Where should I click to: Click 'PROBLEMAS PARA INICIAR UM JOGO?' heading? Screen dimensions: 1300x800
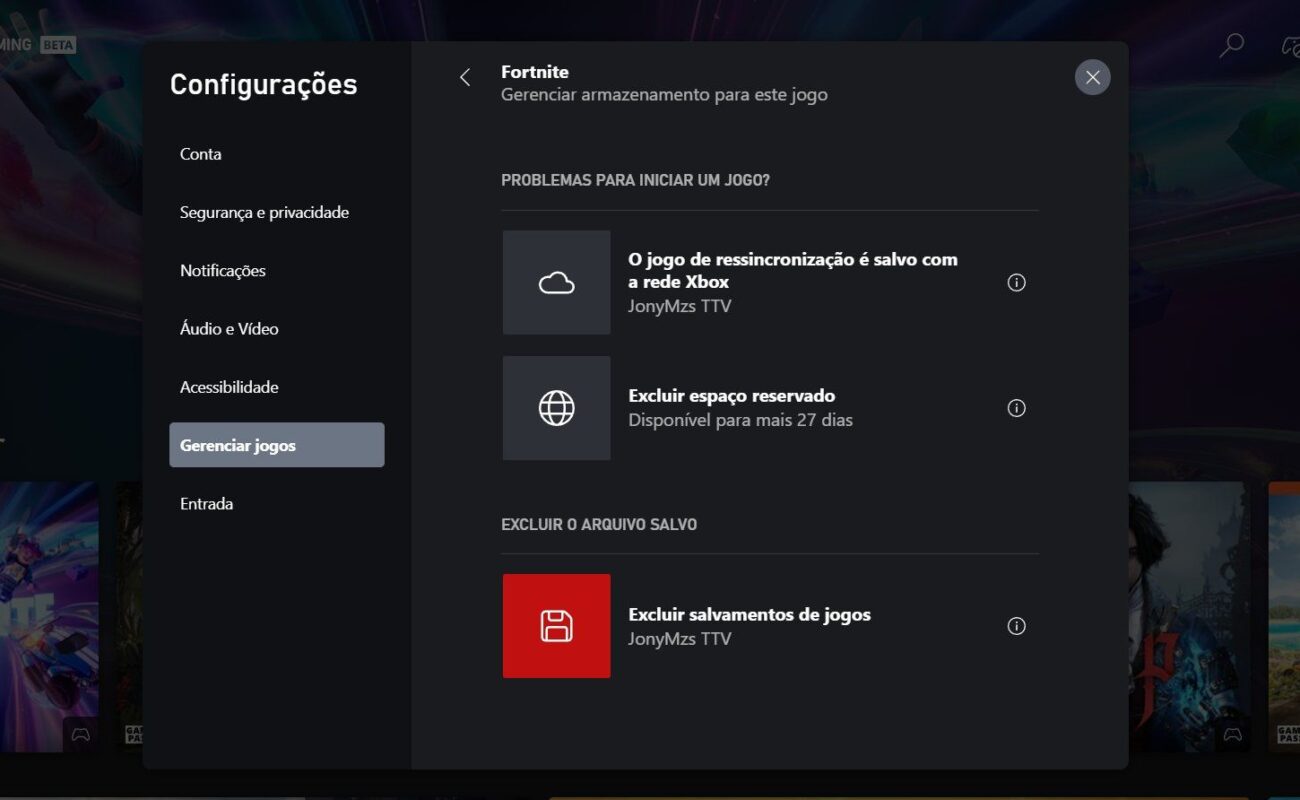point(635,180)
